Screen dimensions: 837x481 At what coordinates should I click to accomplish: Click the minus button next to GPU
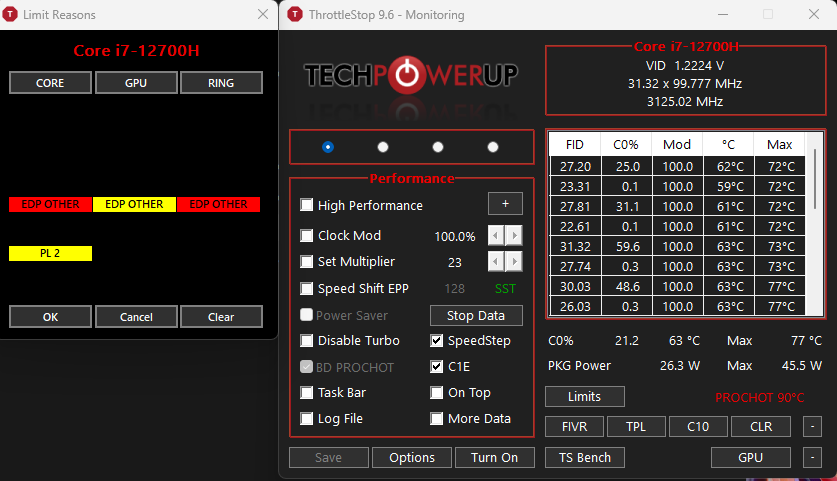[x=812, y=458]
